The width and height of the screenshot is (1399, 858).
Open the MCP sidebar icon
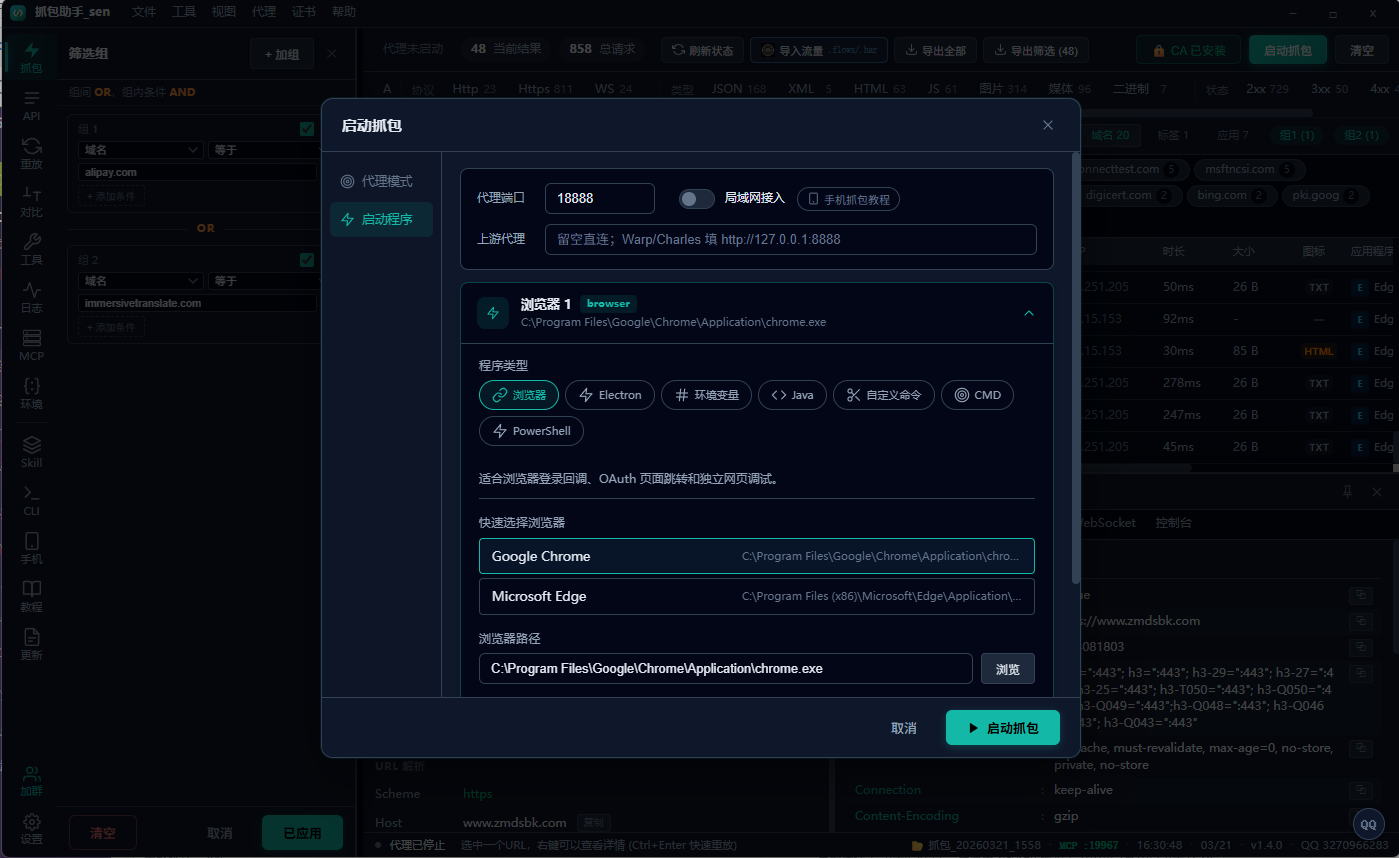pos(31,345)
